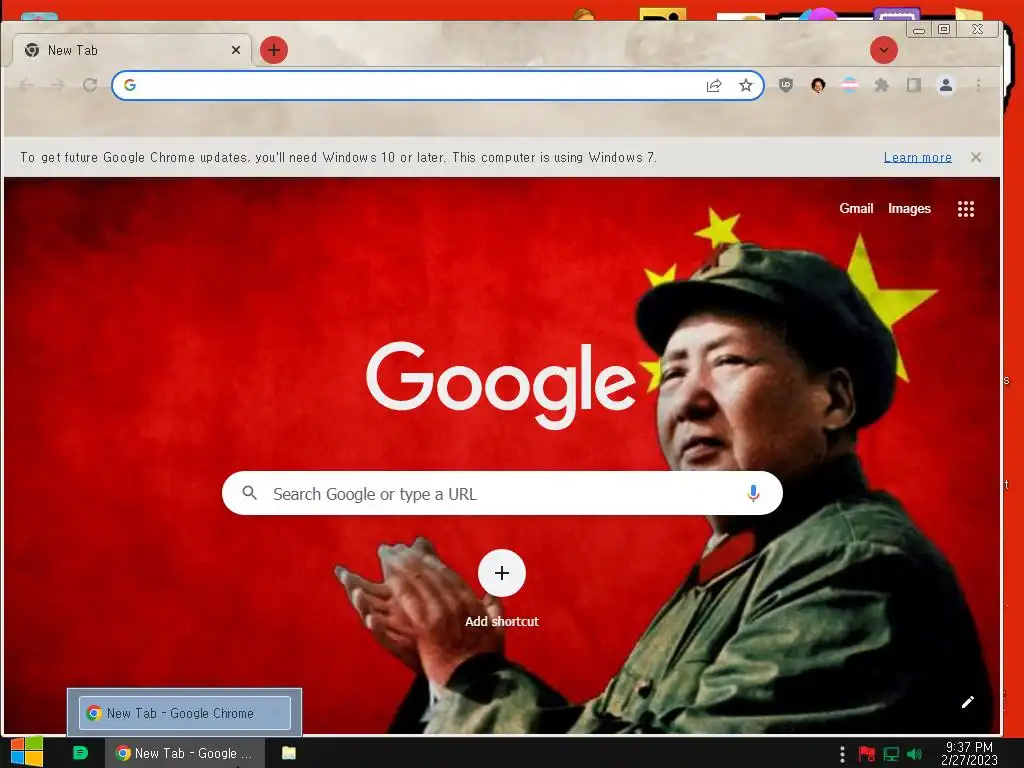Open the Extensions puzzle piece menu

pos(882,85)
